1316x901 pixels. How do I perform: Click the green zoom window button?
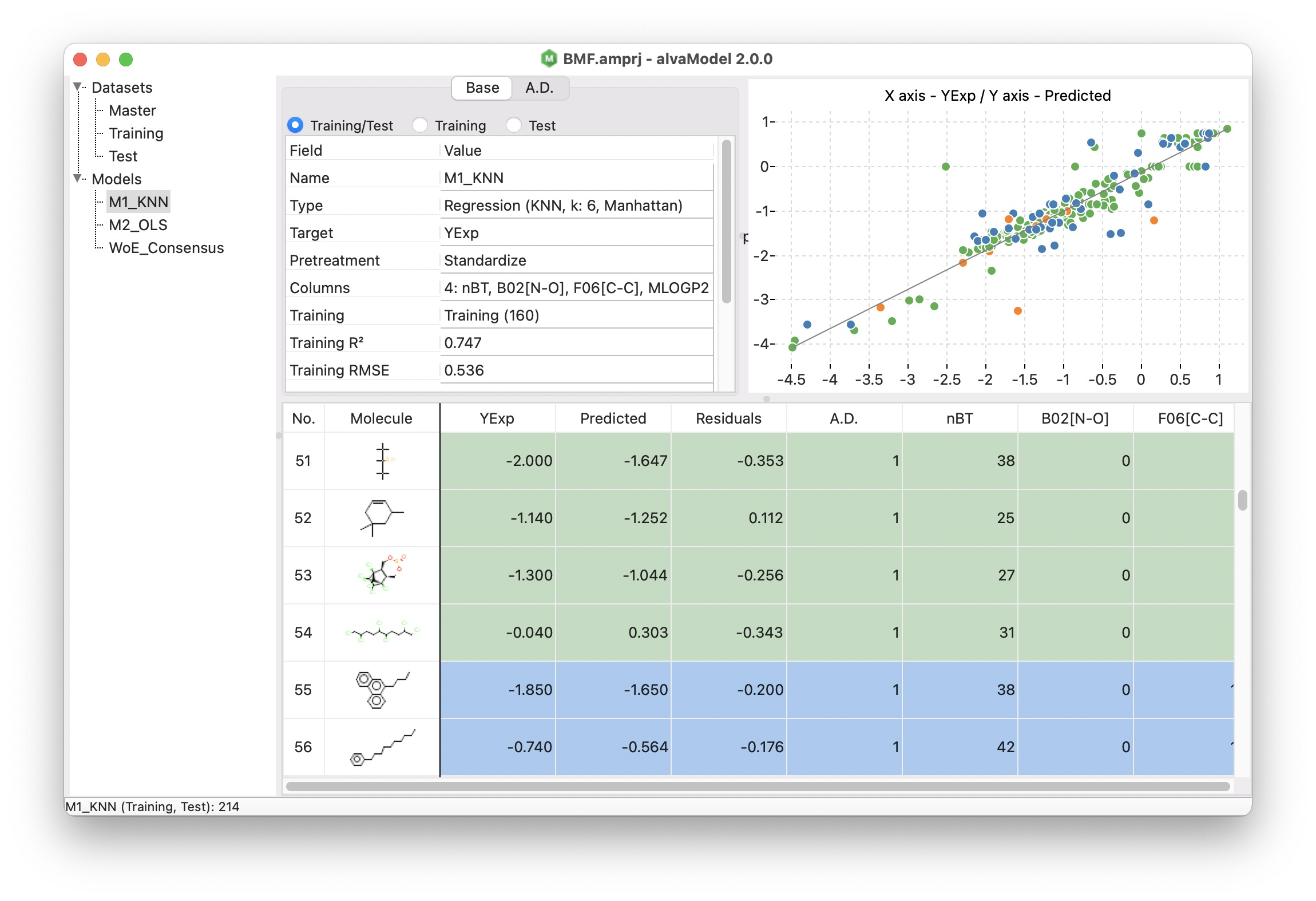(x=126, y=59)
